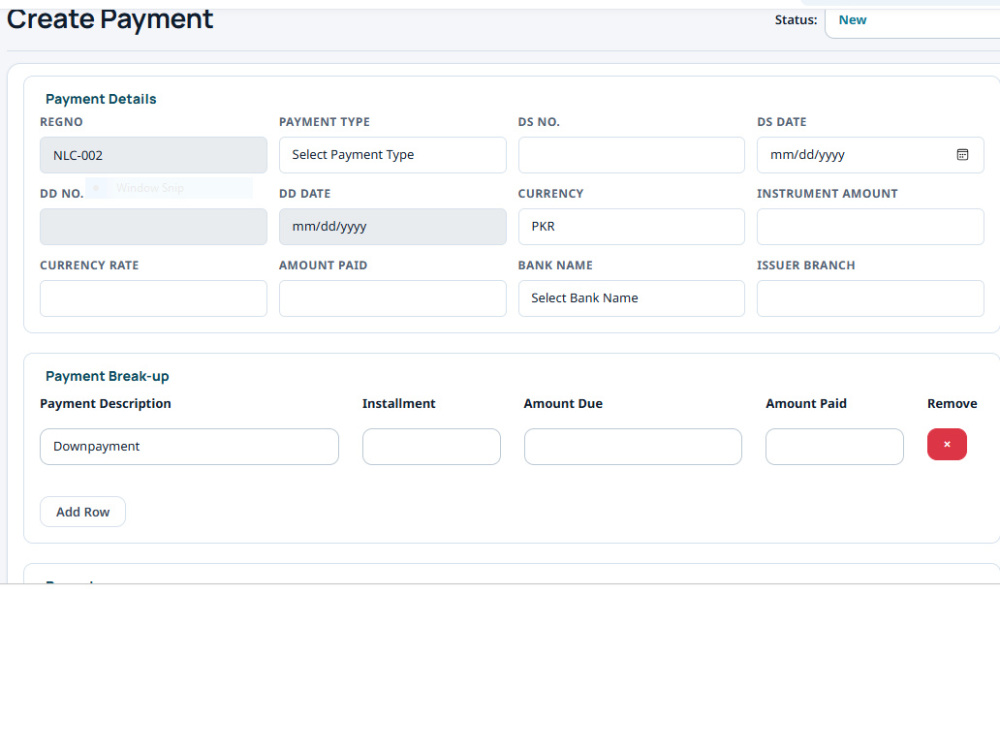1000x750 pixels.
Task: Click the Amount Paid field under Payment Details
Action: pos(392,298)
